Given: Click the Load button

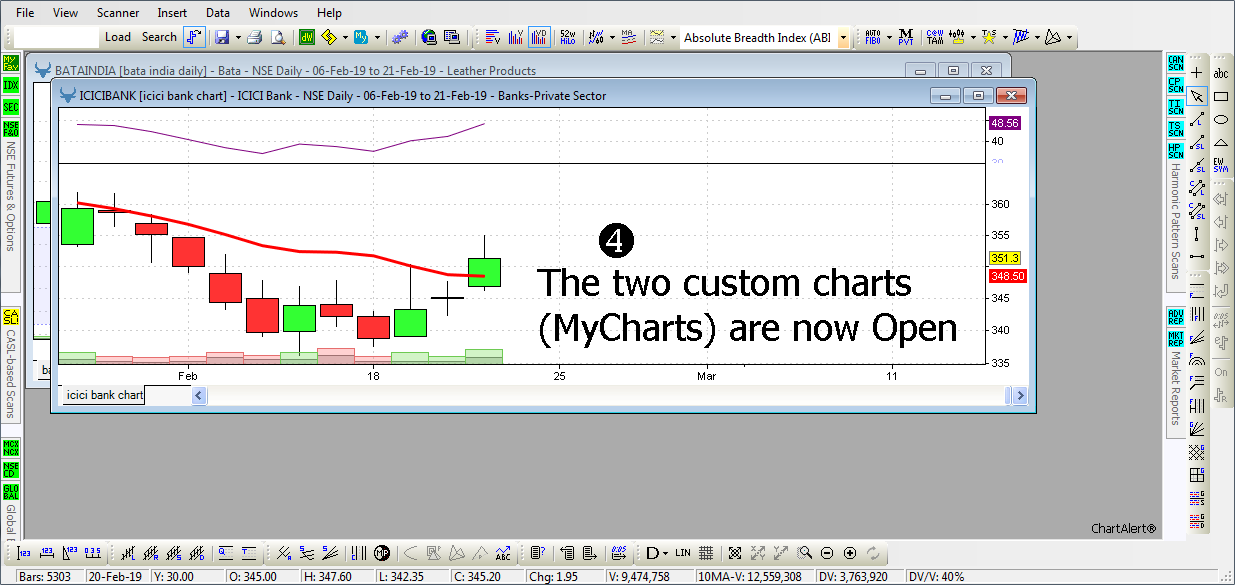Looking at the screenshot, I should (118, 37).
